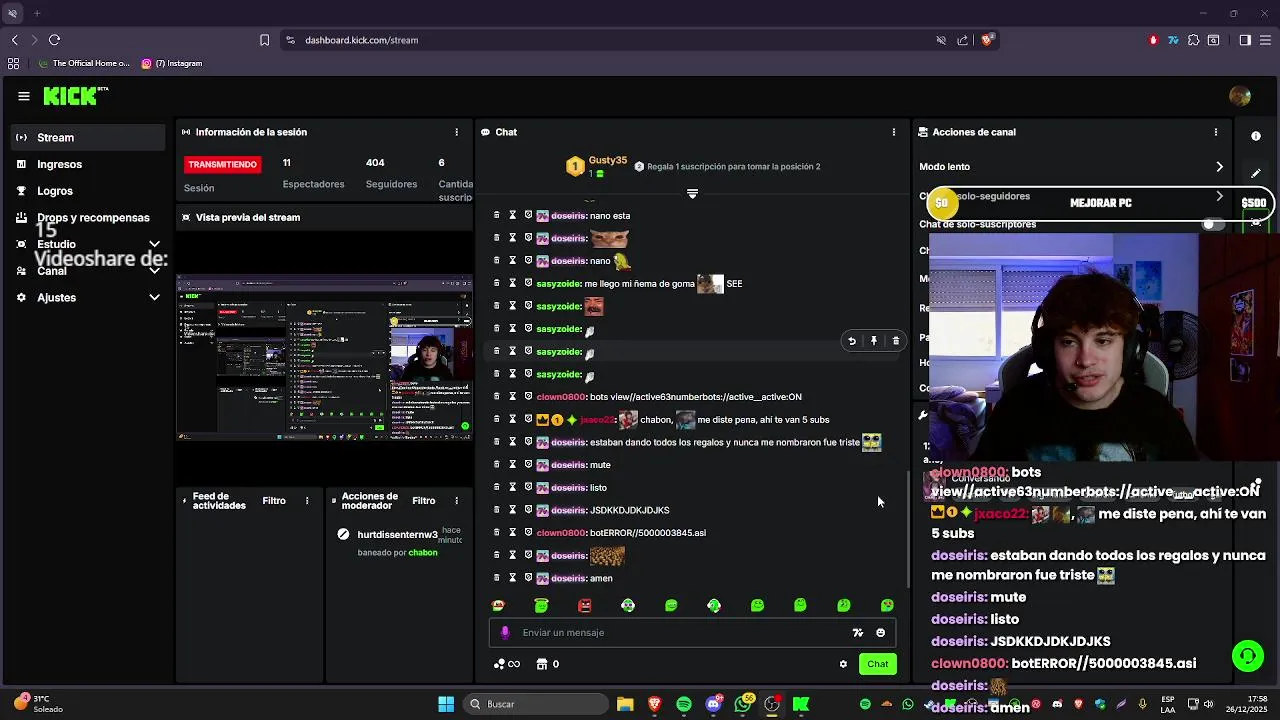Open Spotify from the taskbar
The height and width of the screenshot is (720, 1280).
click(x=684, y=704)
